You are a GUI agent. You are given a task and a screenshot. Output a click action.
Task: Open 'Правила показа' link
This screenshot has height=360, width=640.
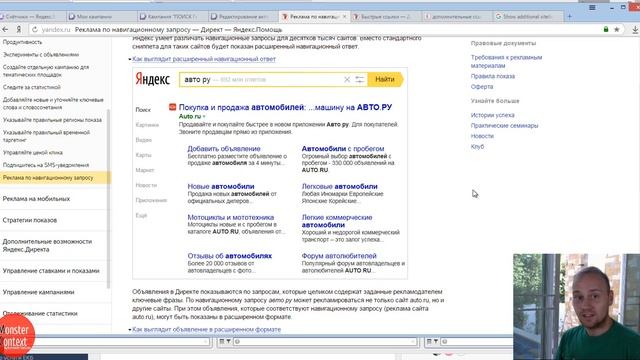click(x=493, y=76)
